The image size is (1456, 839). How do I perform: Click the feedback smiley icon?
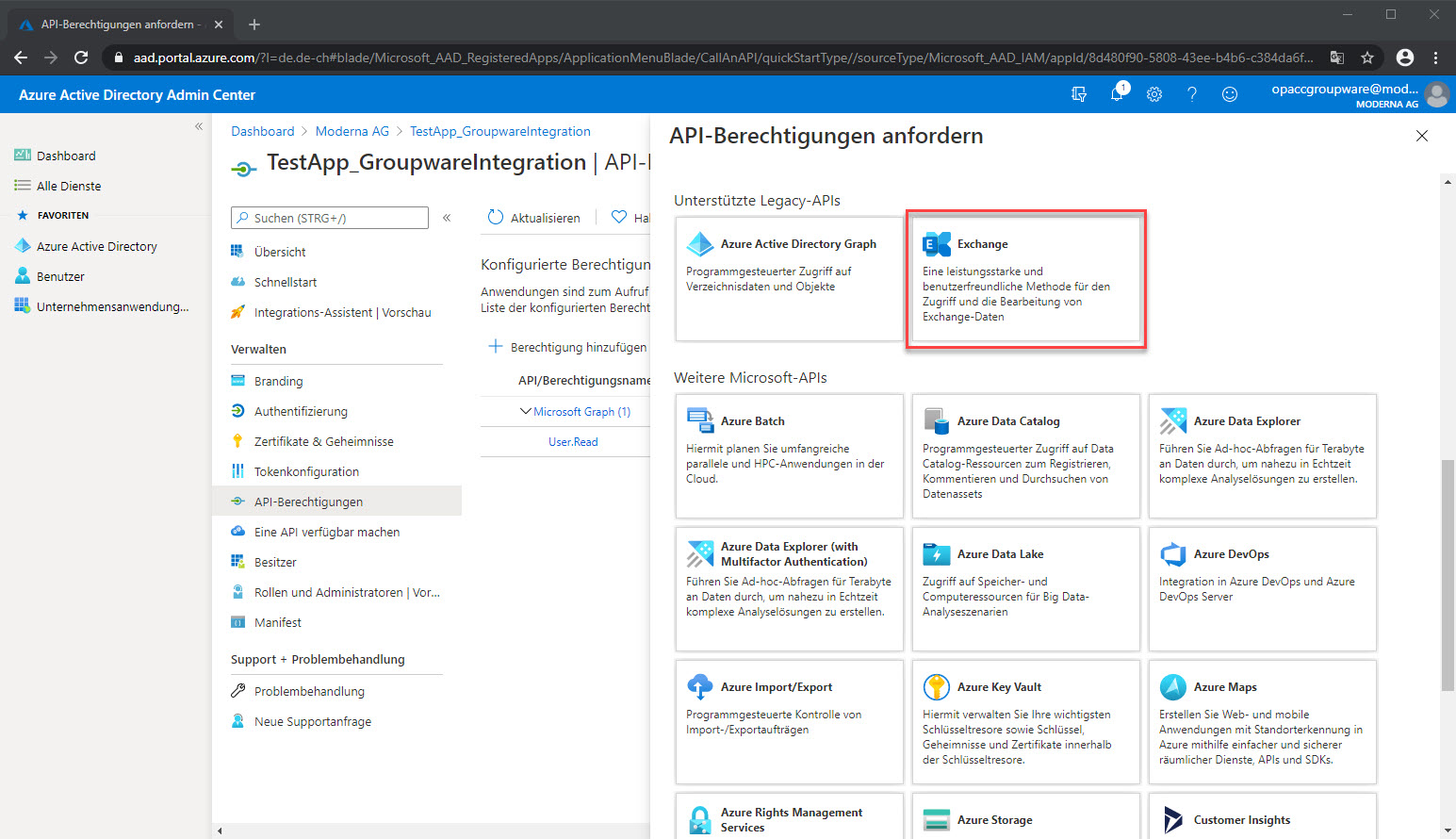[1230, 94]
